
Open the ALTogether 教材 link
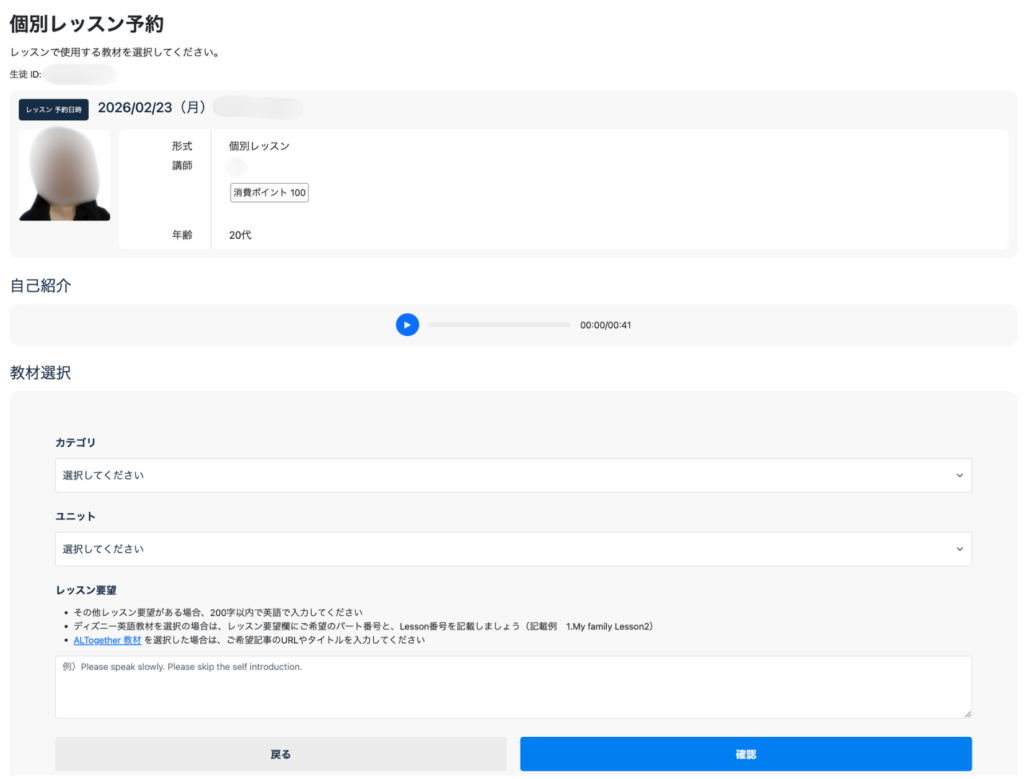tap(107, 640)
